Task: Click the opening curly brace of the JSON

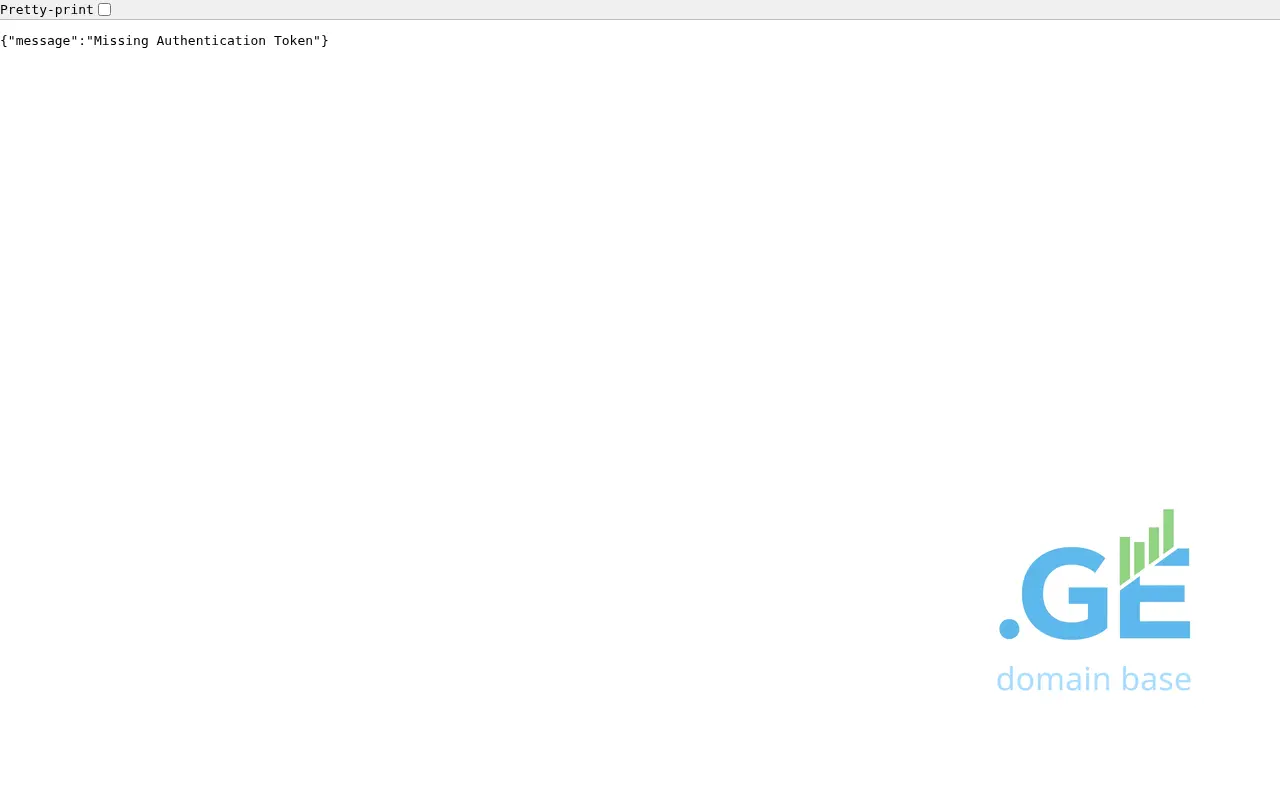Action: click(4, 41)
